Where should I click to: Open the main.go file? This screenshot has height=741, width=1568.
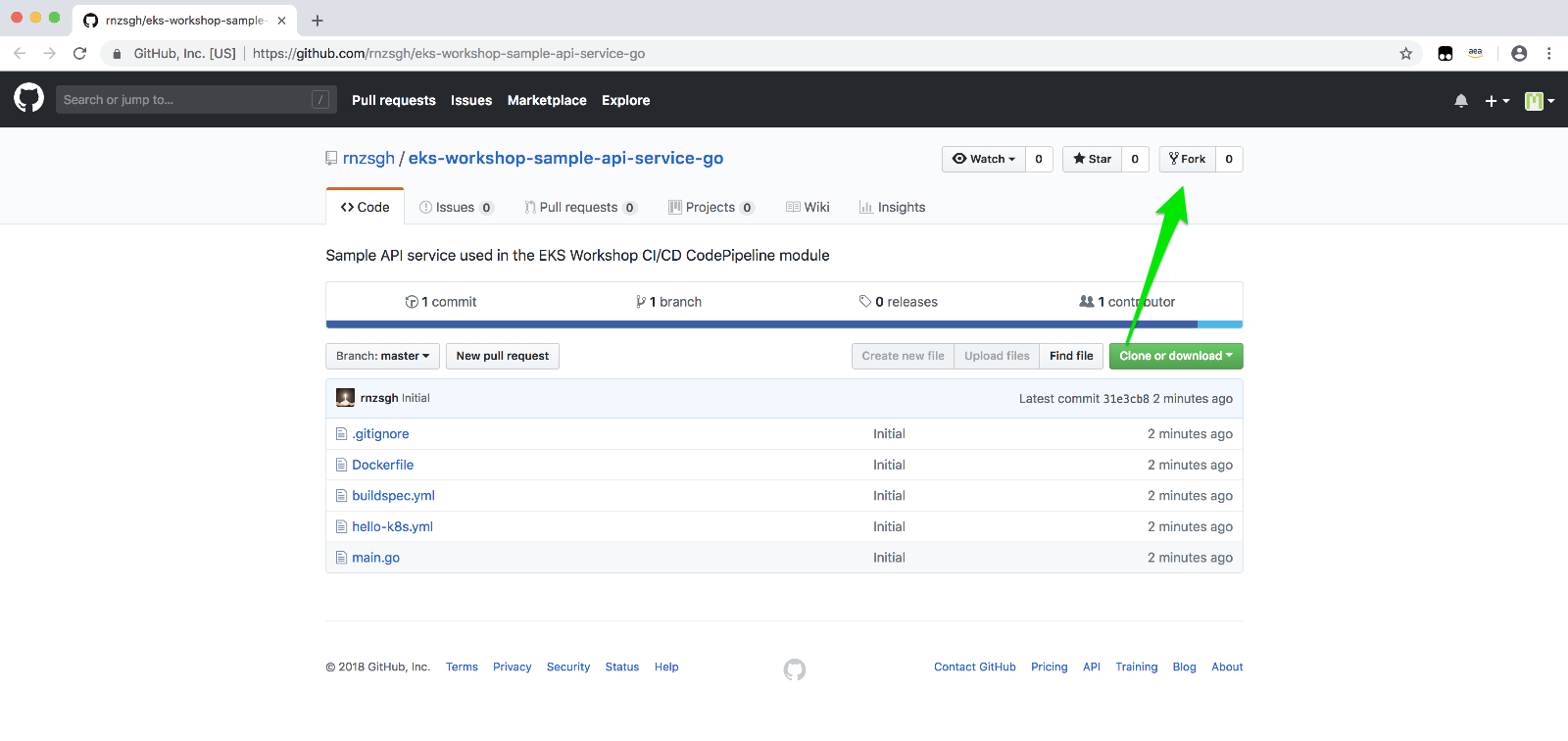coord(375,558)
